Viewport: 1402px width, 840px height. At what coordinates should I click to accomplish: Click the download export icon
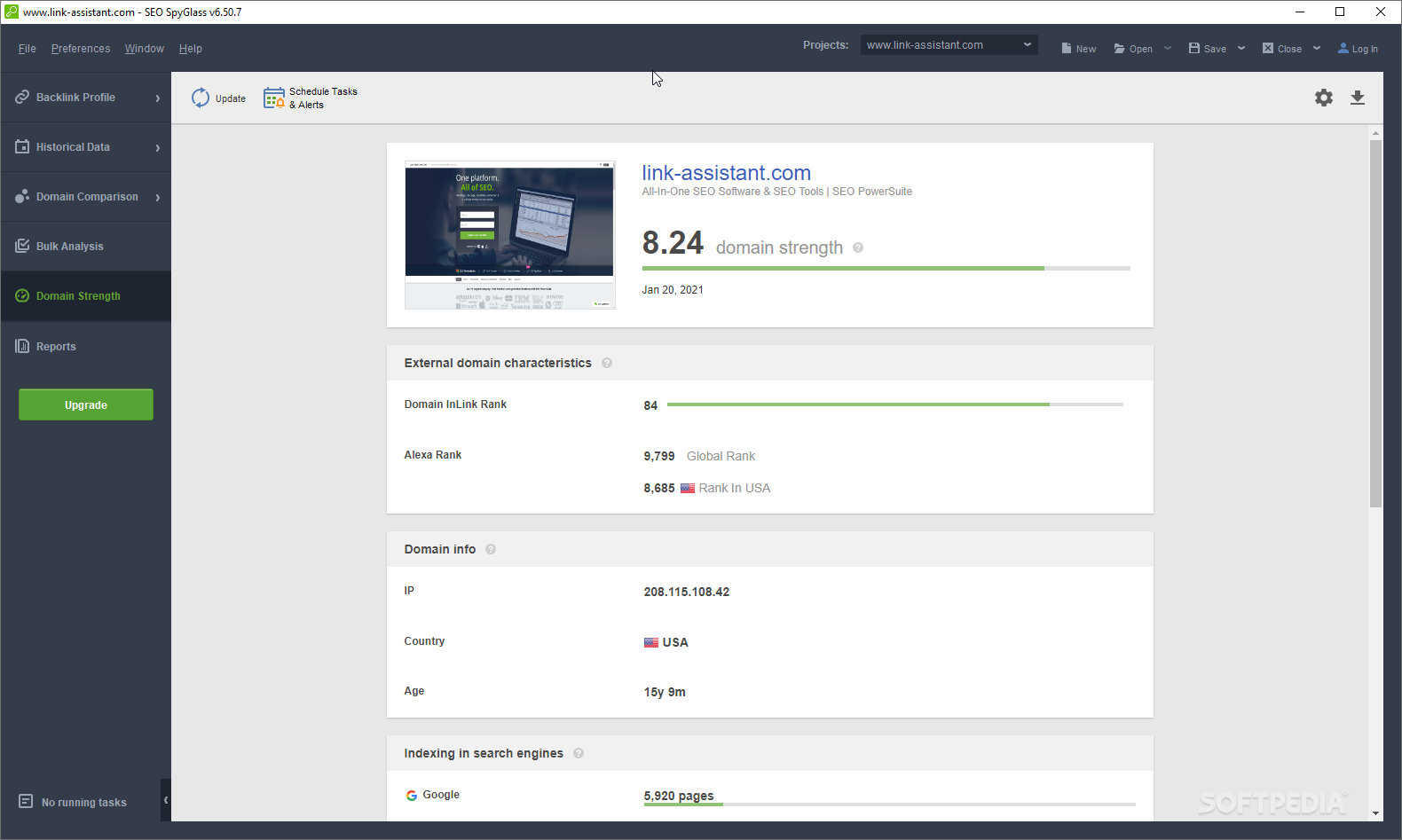[1358, 98]
